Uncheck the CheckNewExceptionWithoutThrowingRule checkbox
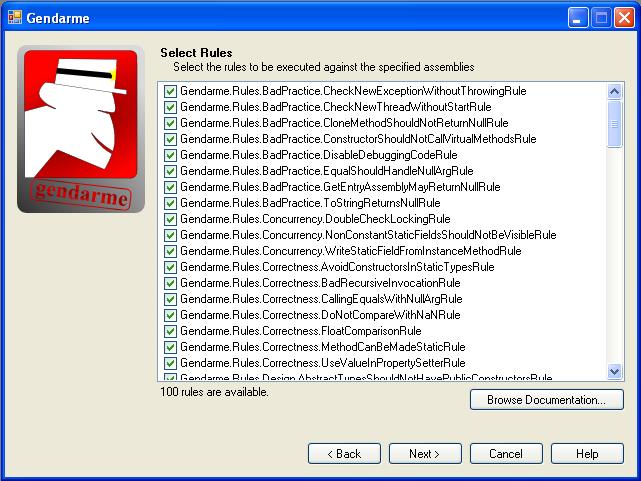641x481 pixels. [x=170, y=91]
